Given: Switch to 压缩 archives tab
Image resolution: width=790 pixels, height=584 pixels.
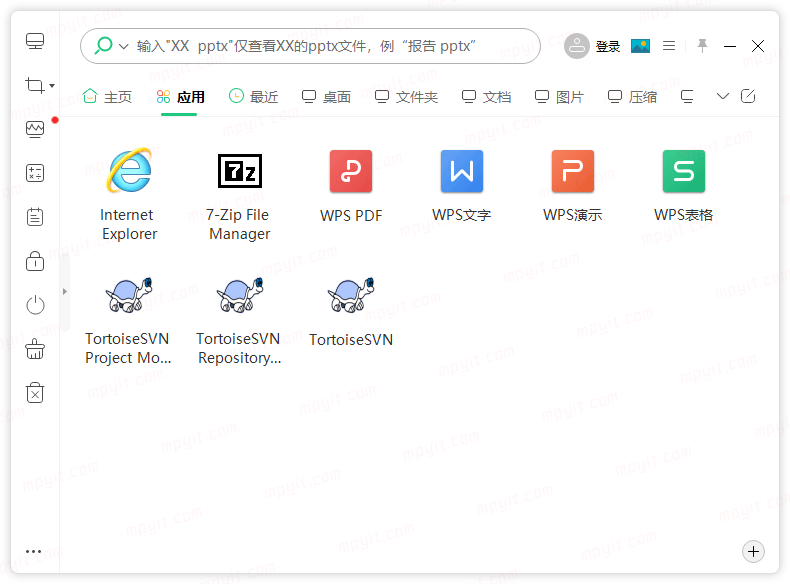Looking at the screenshot, I should (632, 96).
